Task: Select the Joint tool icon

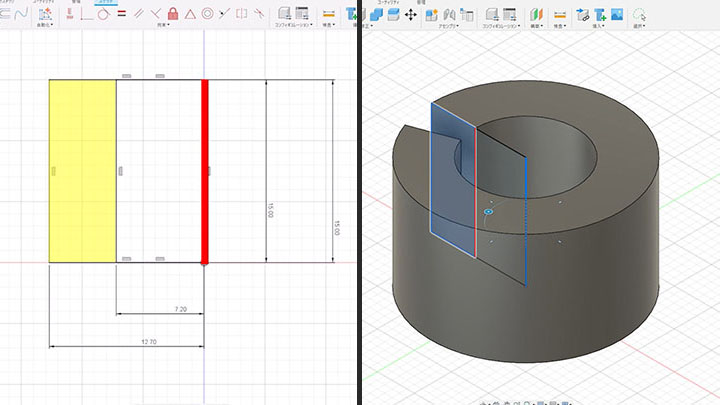Action: (x=449, y=15)
